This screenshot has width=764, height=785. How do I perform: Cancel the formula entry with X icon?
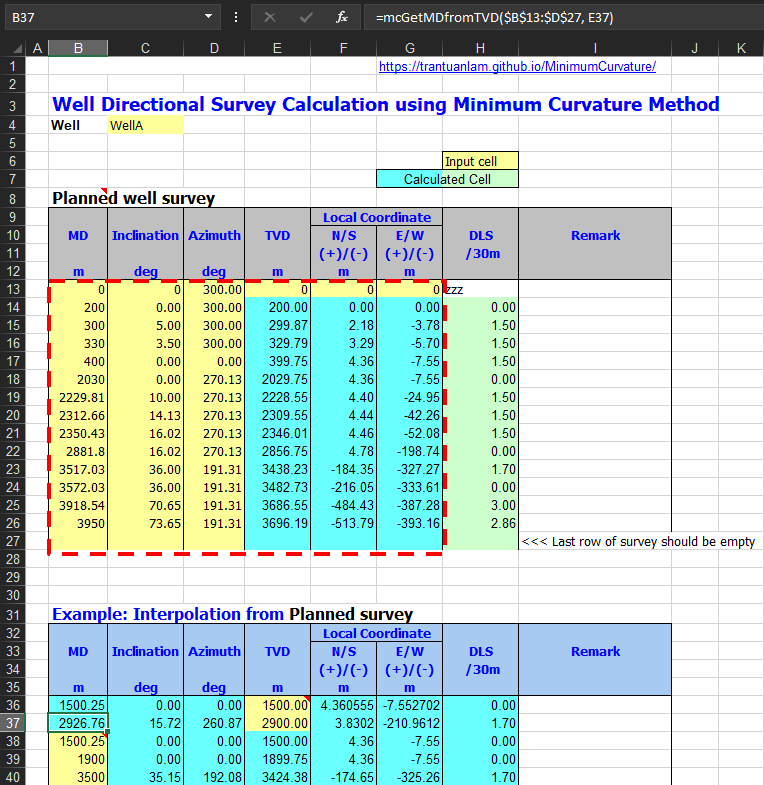(x=269, y=17)
